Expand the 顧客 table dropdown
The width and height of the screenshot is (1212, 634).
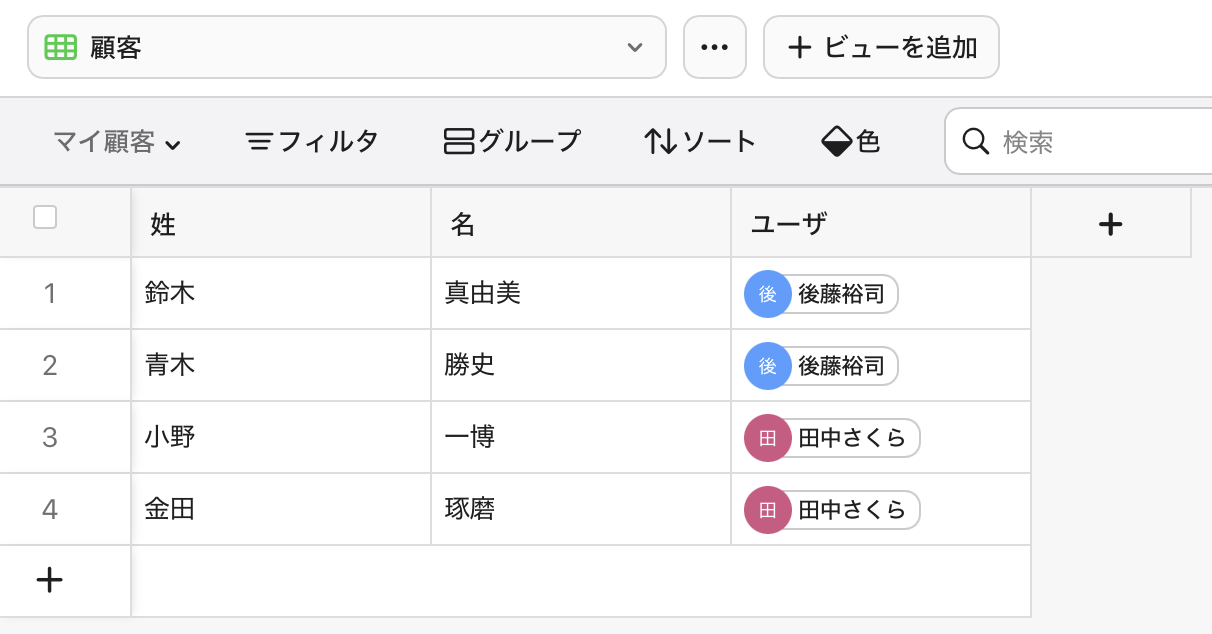(634, 46)
